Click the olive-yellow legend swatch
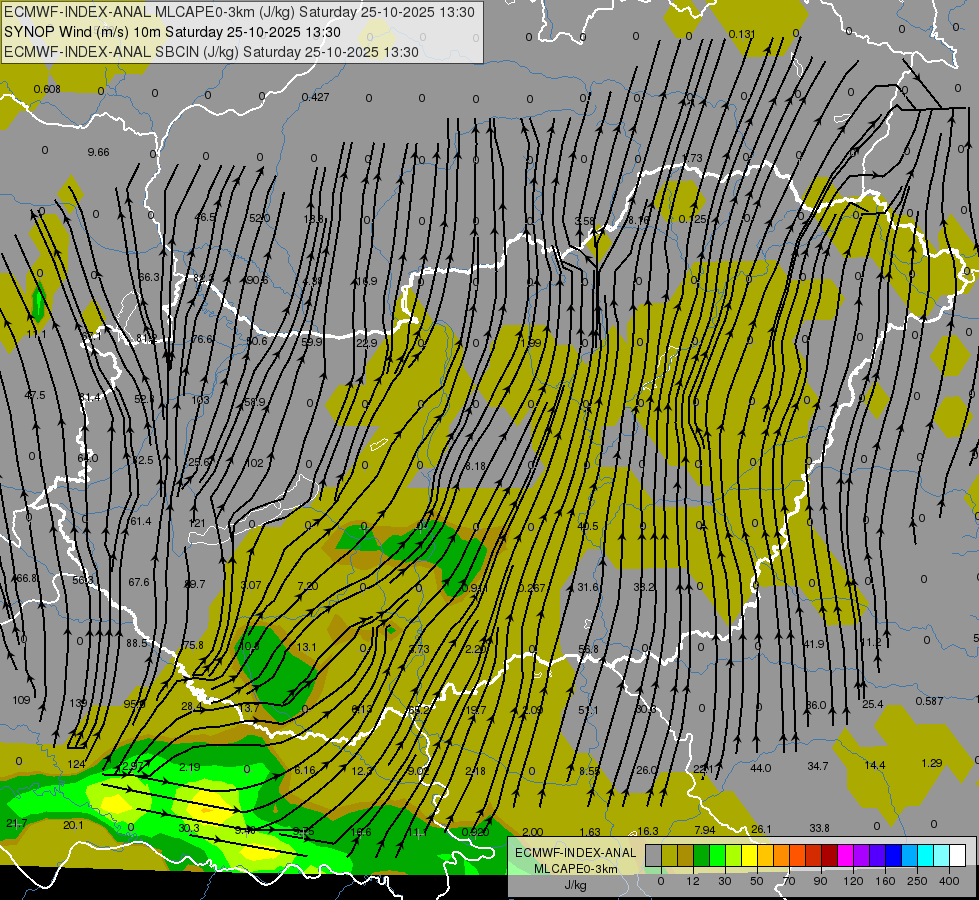 click(x=669, y=855)
